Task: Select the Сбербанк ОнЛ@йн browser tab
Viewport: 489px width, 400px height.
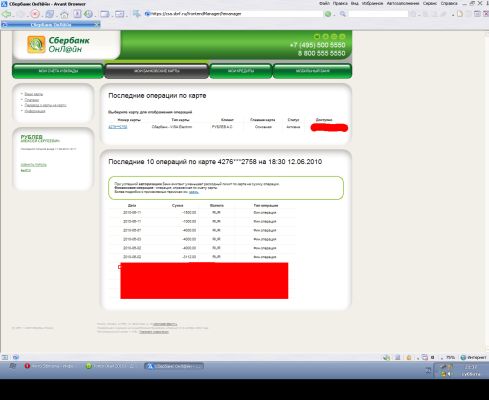Action: pos(50,25)
